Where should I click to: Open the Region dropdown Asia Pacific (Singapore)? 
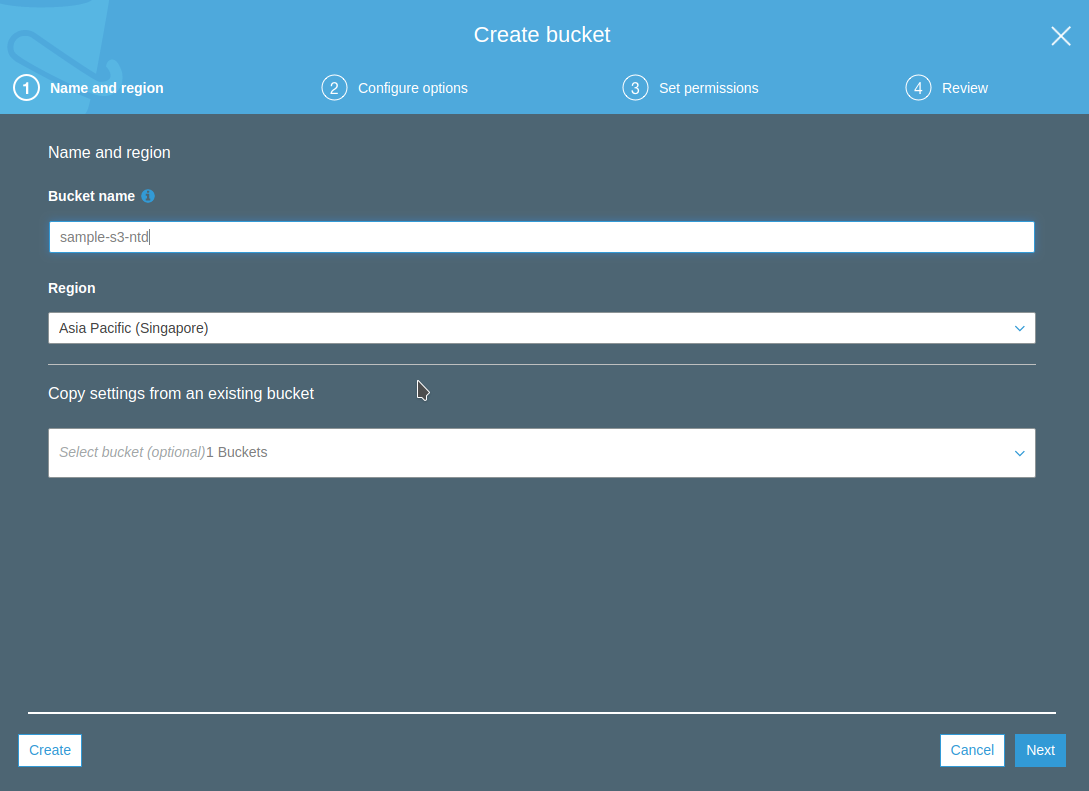[542, 328]
